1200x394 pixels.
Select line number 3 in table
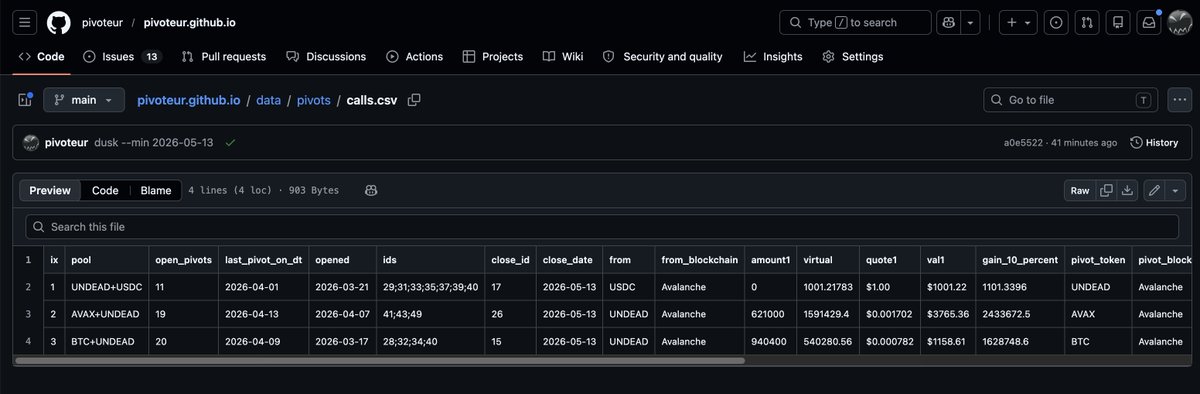pyautogui.click(x=28, y=314)
